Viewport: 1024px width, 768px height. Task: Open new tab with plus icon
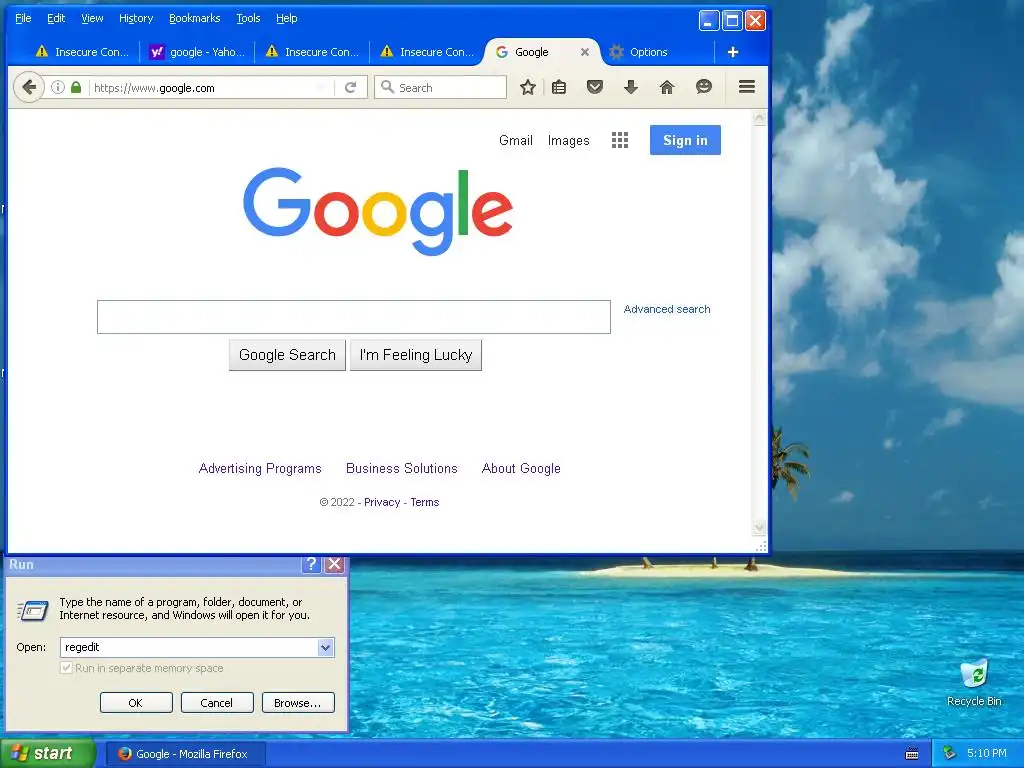tap(733, 52)
